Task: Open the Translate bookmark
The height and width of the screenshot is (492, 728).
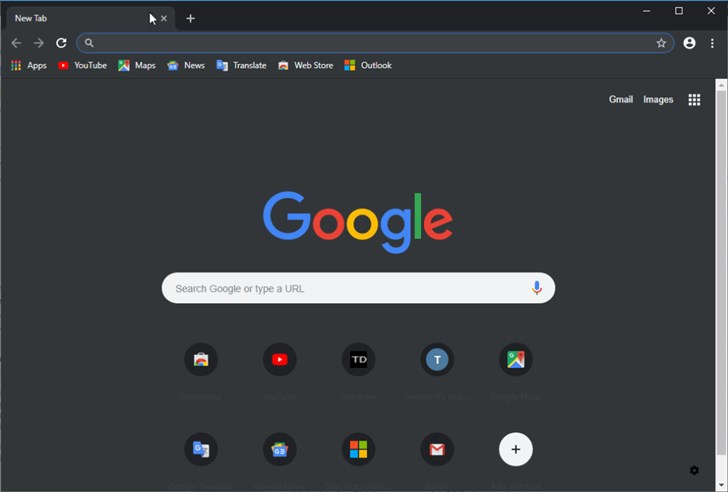Action: pyautogui.click(x=241, y=65)
